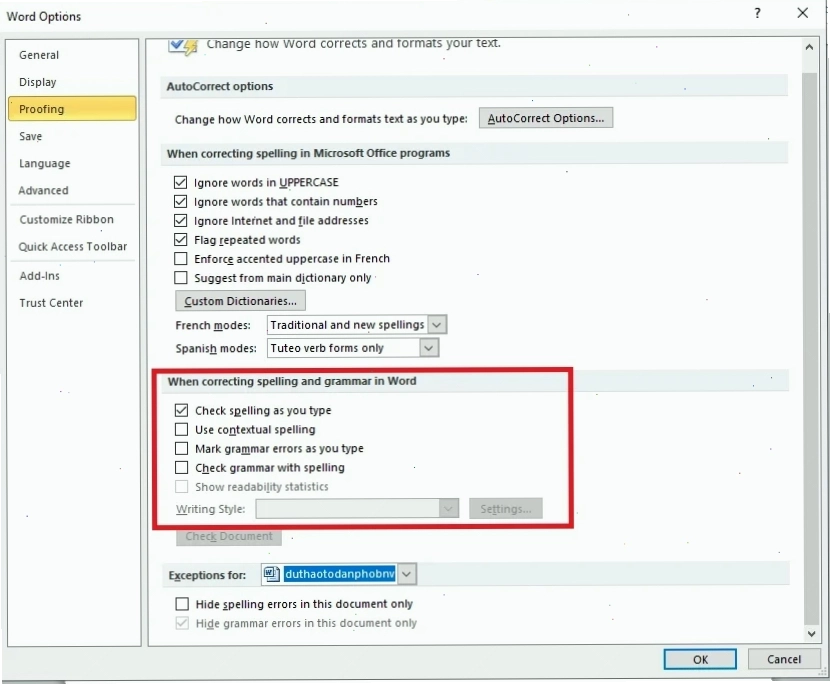Open the French modes dropdown
Viewport: 830px width, 685px height.
(436, 325)
